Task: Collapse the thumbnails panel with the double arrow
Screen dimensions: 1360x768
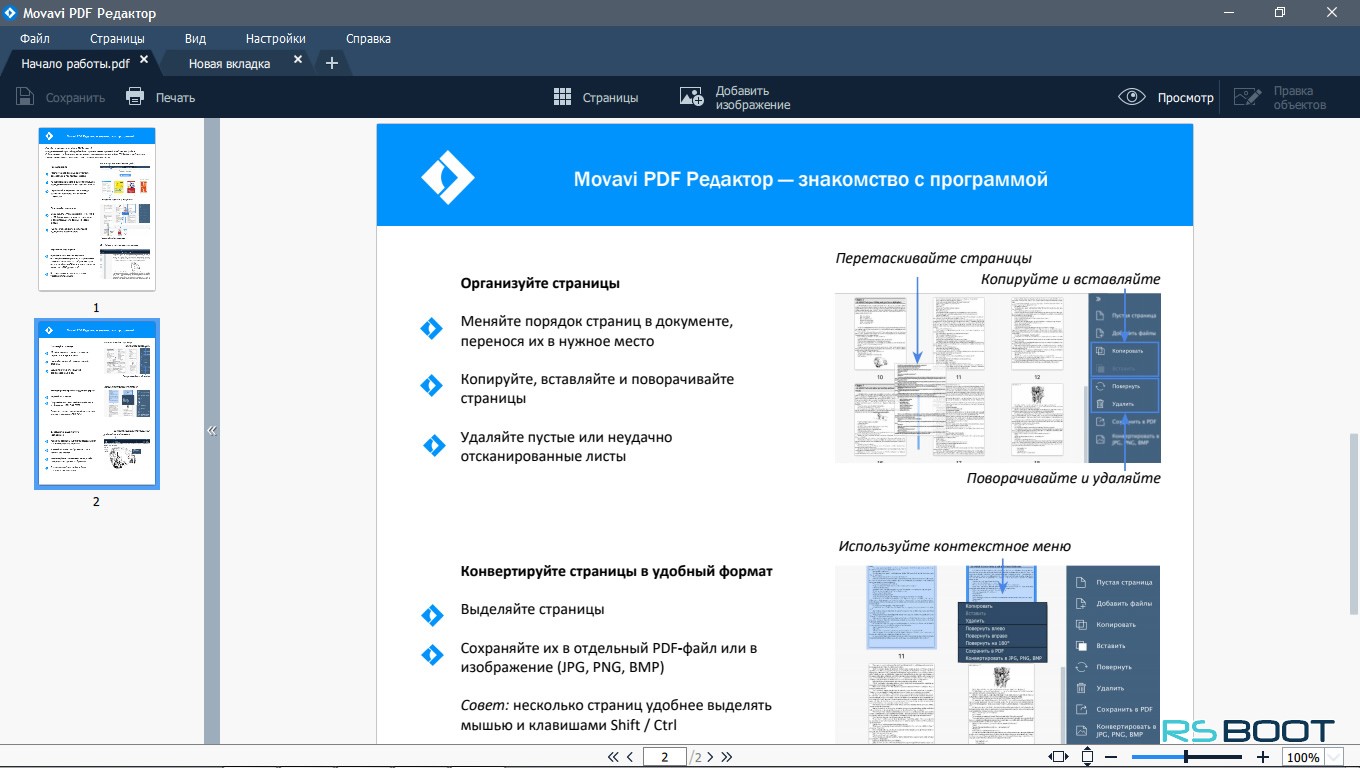Action: click(x=212, y=431)
